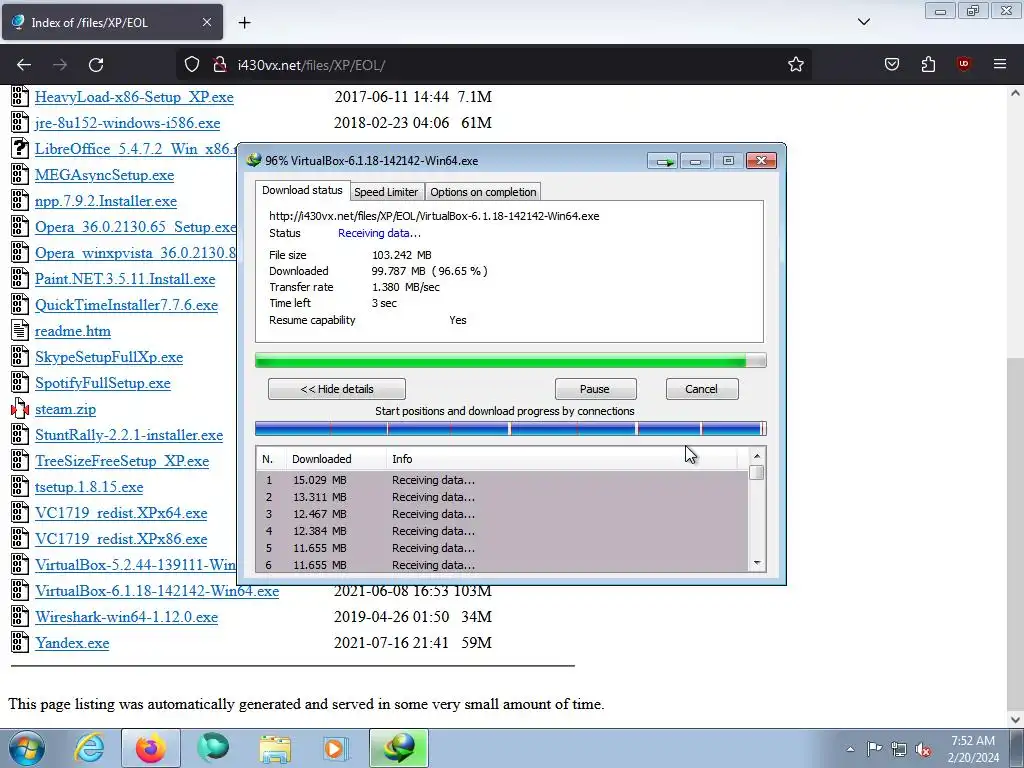The width and height of the screenshot is (1024, 768).
Task: Click the LibreOffice unknown-file icon
Action: point(20,148)
